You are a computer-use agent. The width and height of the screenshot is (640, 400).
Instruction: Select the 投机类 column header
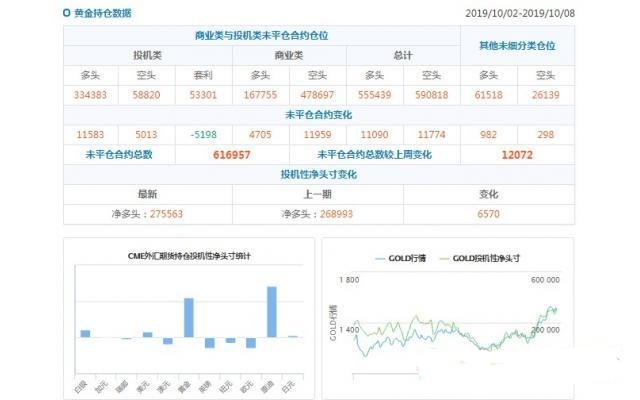[x=149, y=55]
